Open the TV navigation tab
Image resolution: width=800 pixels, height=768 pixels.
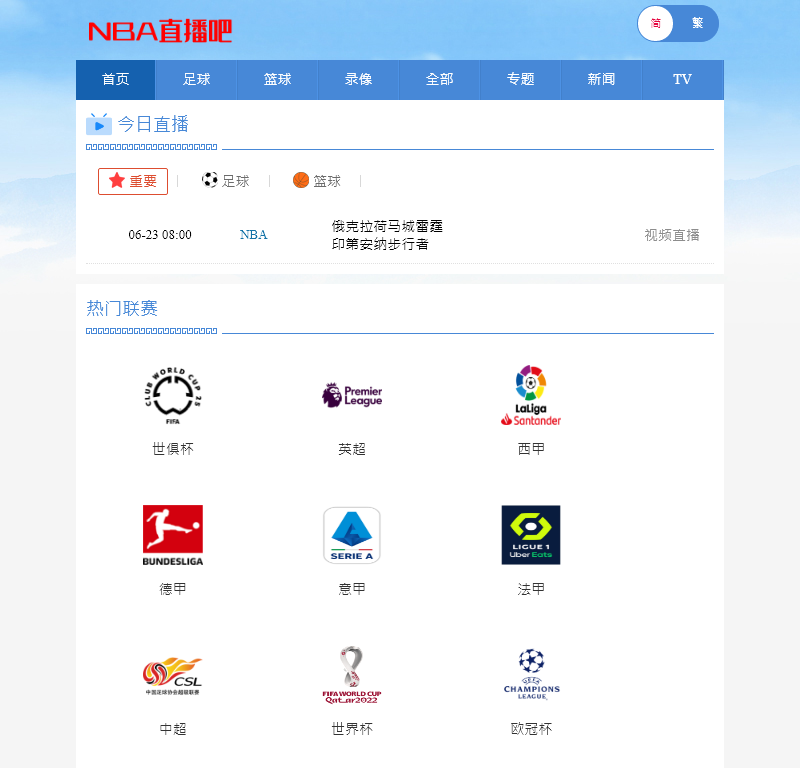tap(683, 80)
